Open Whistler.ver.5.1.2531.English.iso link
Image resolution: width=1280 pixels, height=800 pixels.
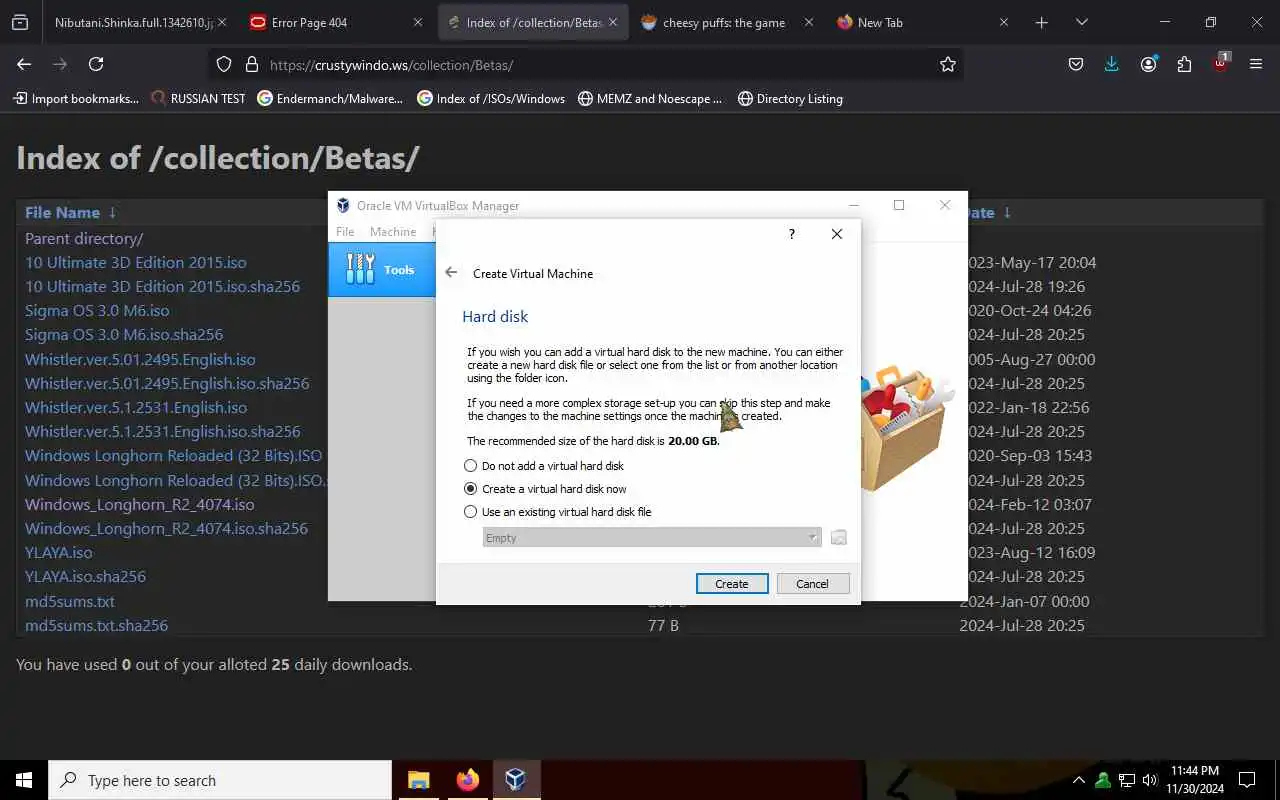[136, 407]
